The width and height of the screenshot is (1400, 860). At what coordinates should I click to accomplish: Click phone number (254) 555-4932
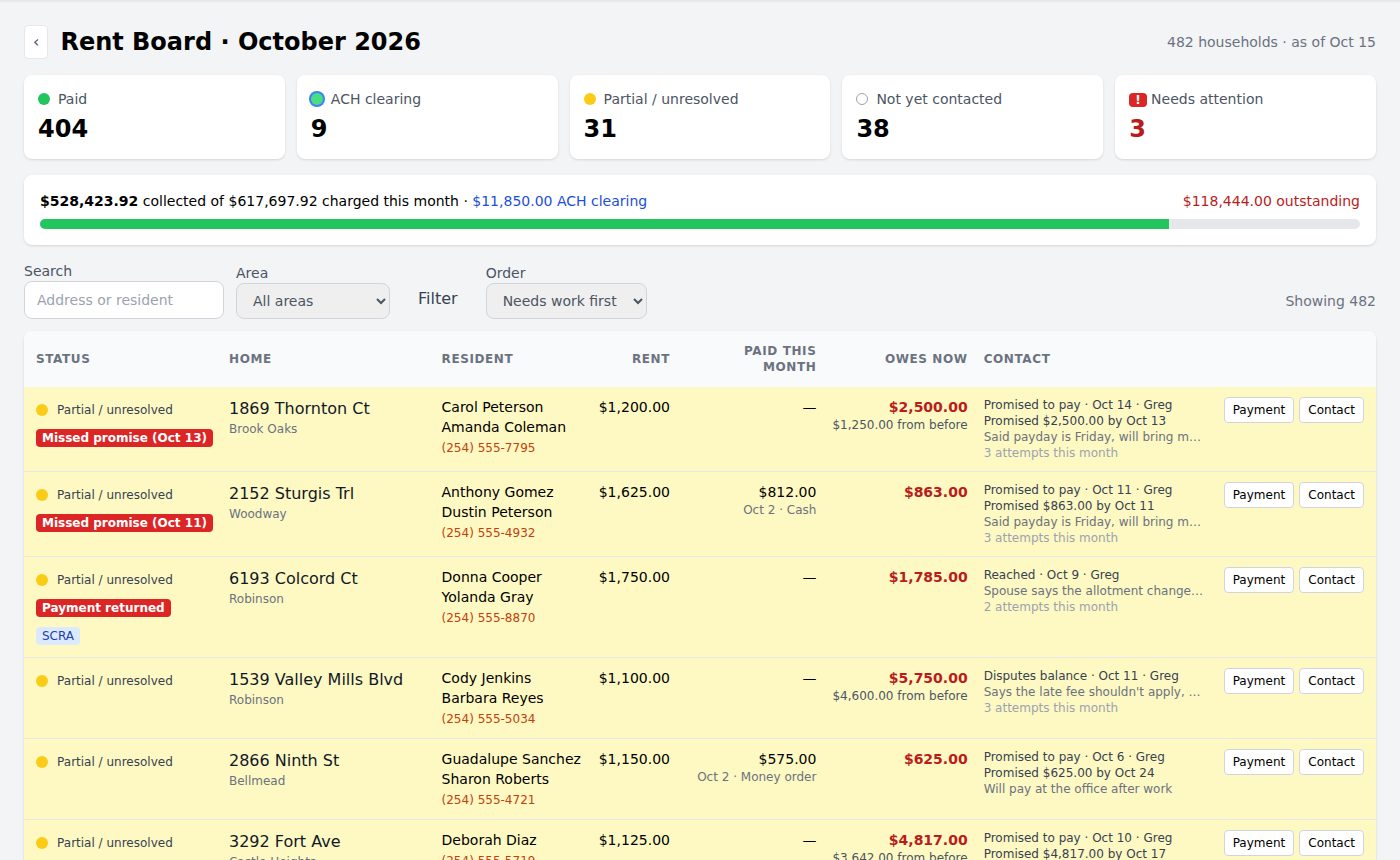pyautogui.click(x=488, y=533)
